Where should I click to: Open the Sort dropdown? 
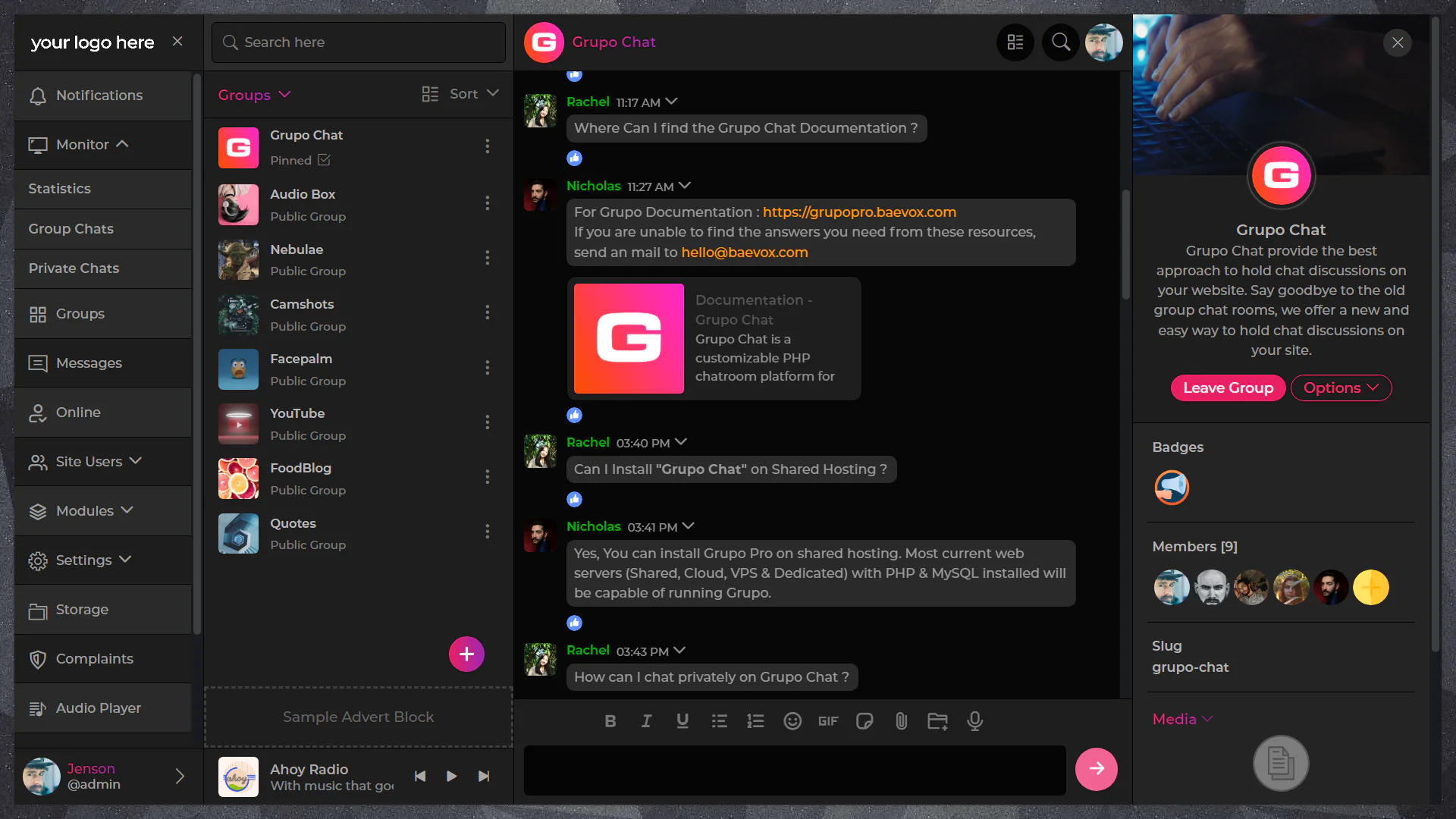point(470,94)
